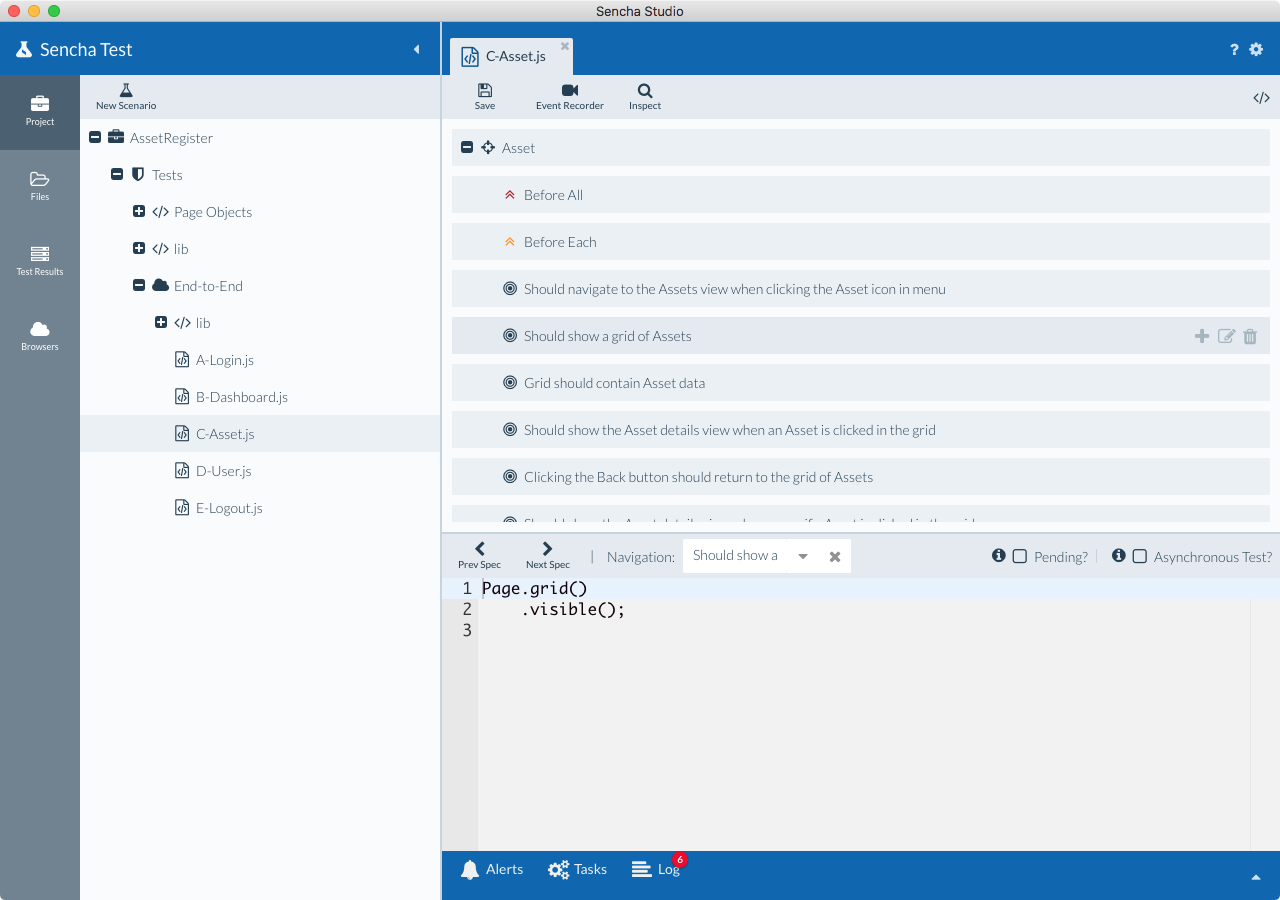
Task: Open D-User.js in the tree
Action: [223, 471]
